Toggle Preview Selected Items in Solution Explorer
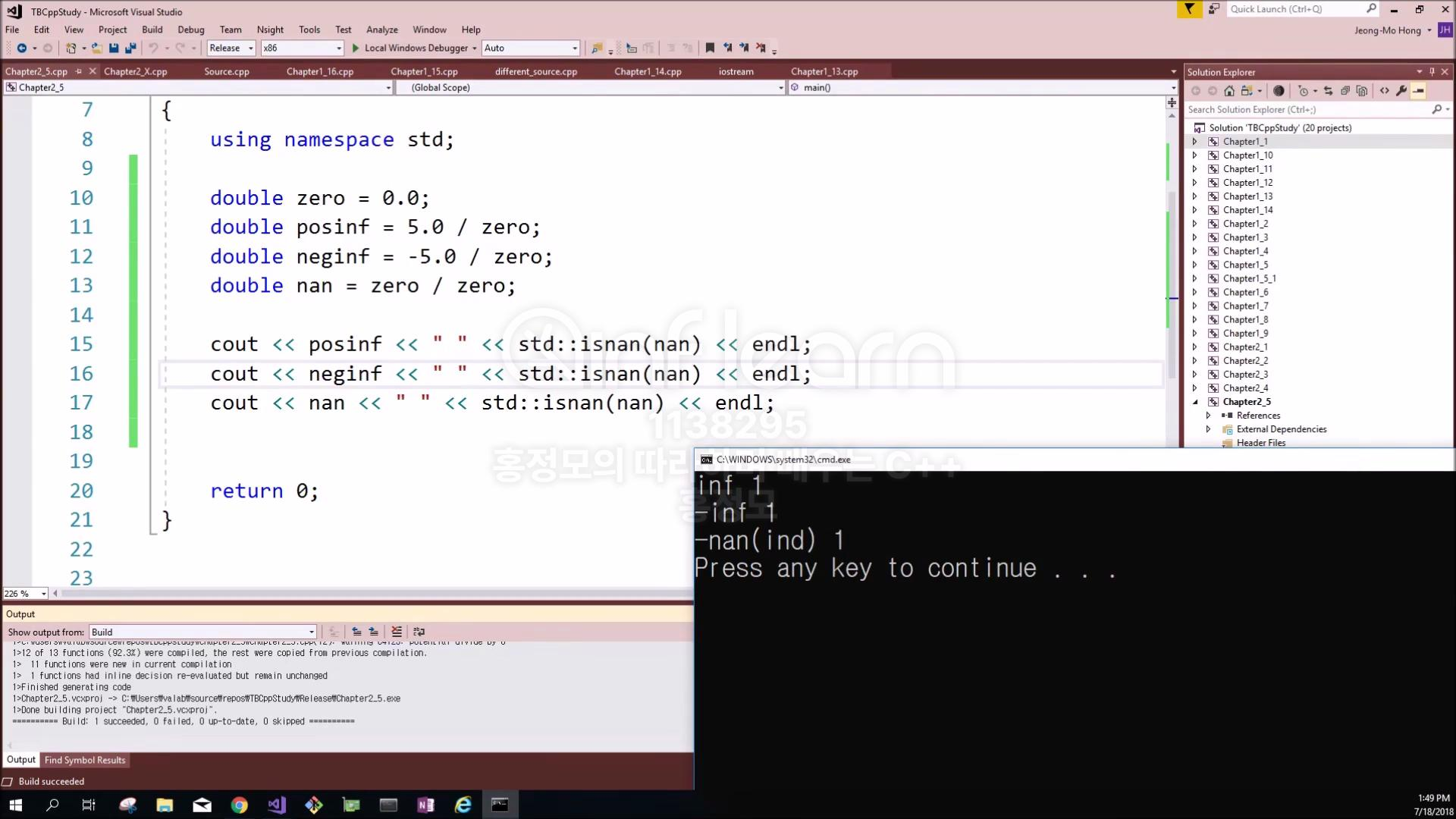Image resolution: width=1456 pixels, height=819 pixels. [1418, 91]
